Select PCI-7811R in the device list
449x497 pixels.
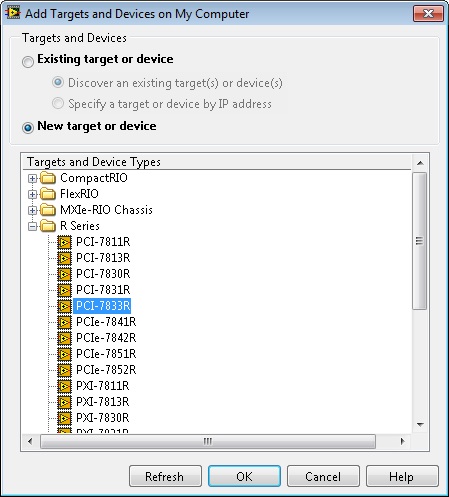click(103, 242)
